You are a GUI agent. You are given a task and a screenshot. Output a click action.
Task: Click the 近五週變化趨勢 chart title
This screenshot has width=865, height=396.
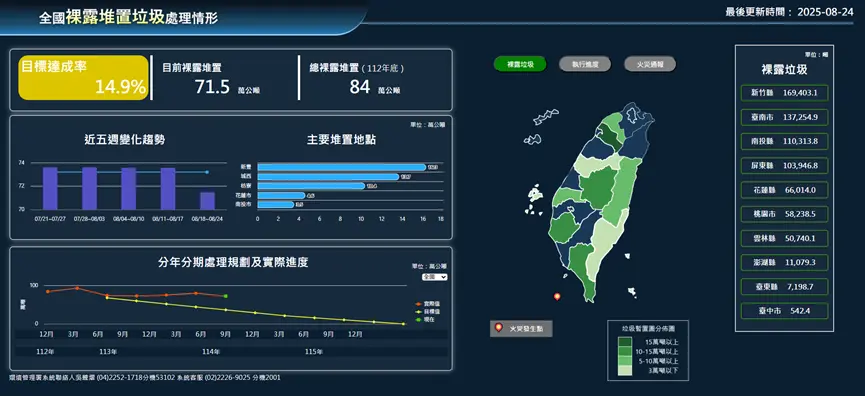click(125, 140)
